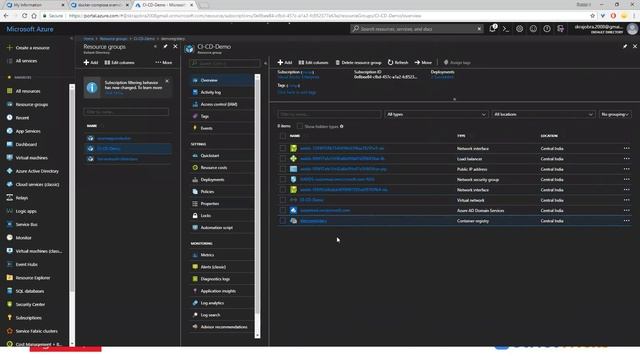Open Monitor icon in sidebar
Screen dimensions: 640x360
(x=9, y=238)
